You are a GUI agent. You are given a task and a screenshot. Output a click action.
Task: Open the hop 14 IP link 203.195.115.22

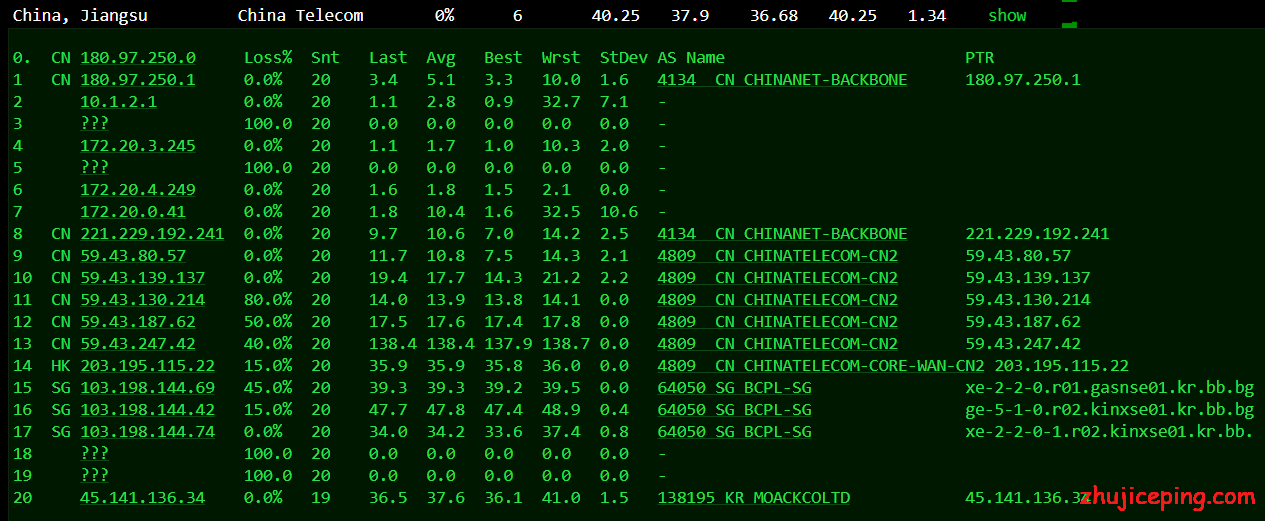[147, 366]
